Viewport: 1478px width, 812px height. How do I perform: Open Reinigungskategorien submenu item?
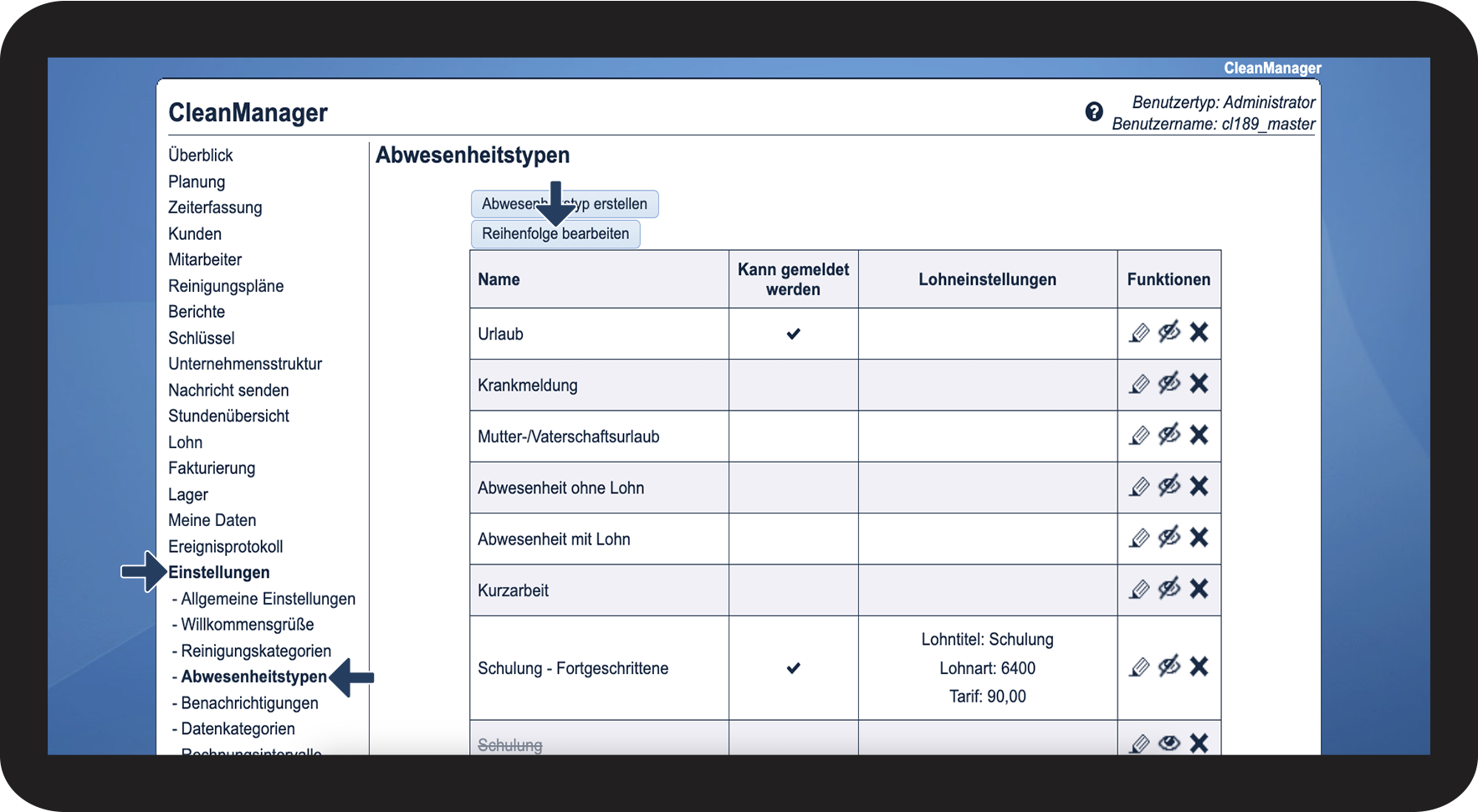256,651
